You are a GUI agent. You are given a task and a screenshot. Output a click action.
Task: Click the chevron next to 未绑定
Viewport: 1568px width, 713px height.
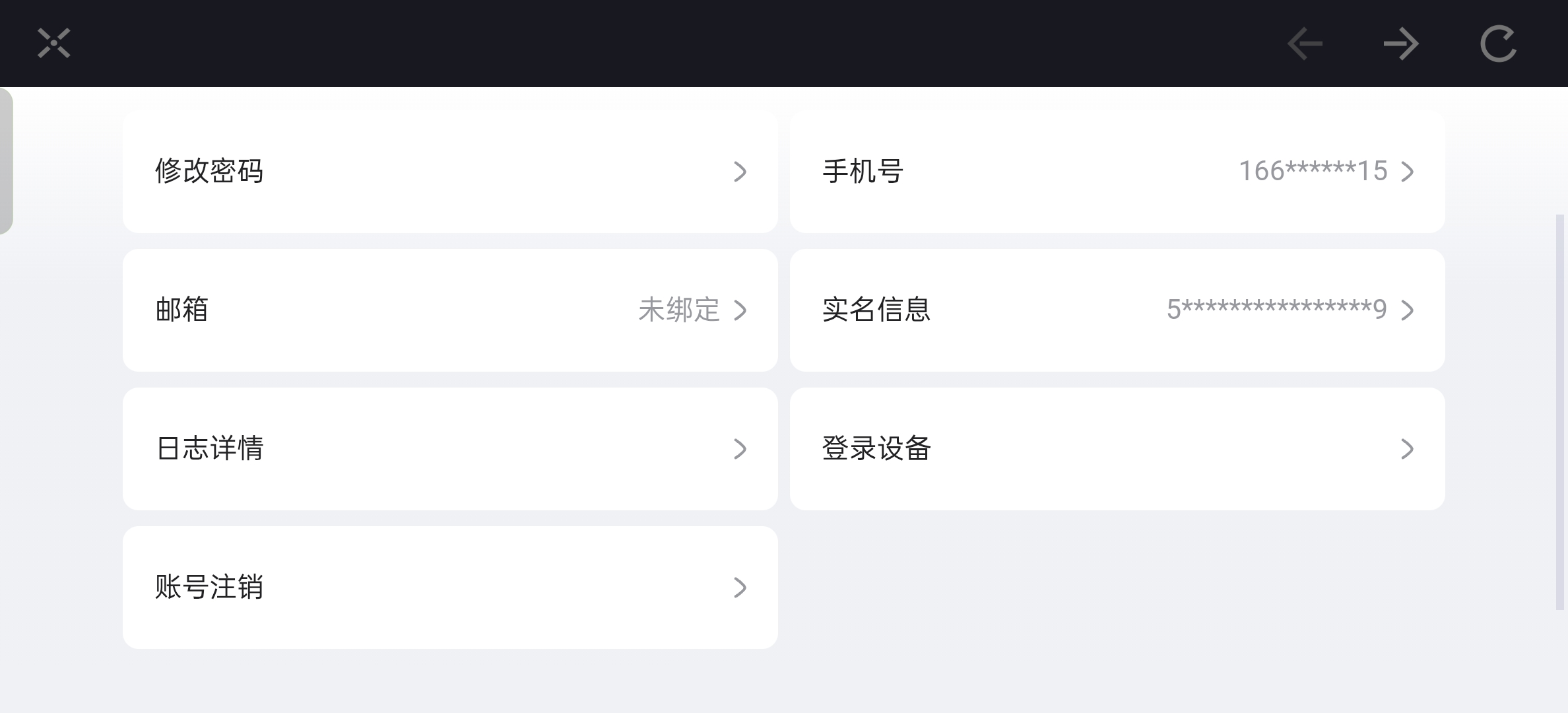(x=740, y=310)
